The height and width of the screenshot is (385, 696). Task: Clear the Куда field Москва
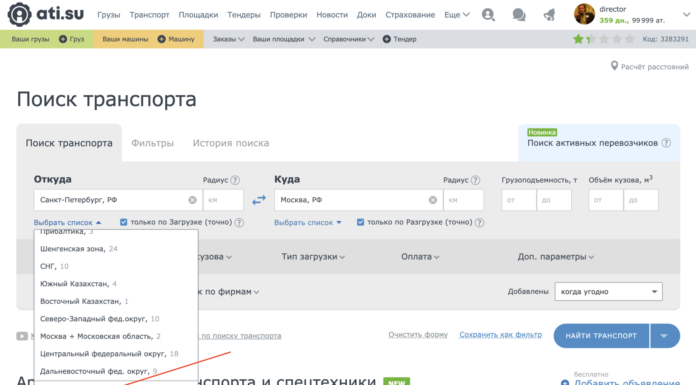point(433,200)
